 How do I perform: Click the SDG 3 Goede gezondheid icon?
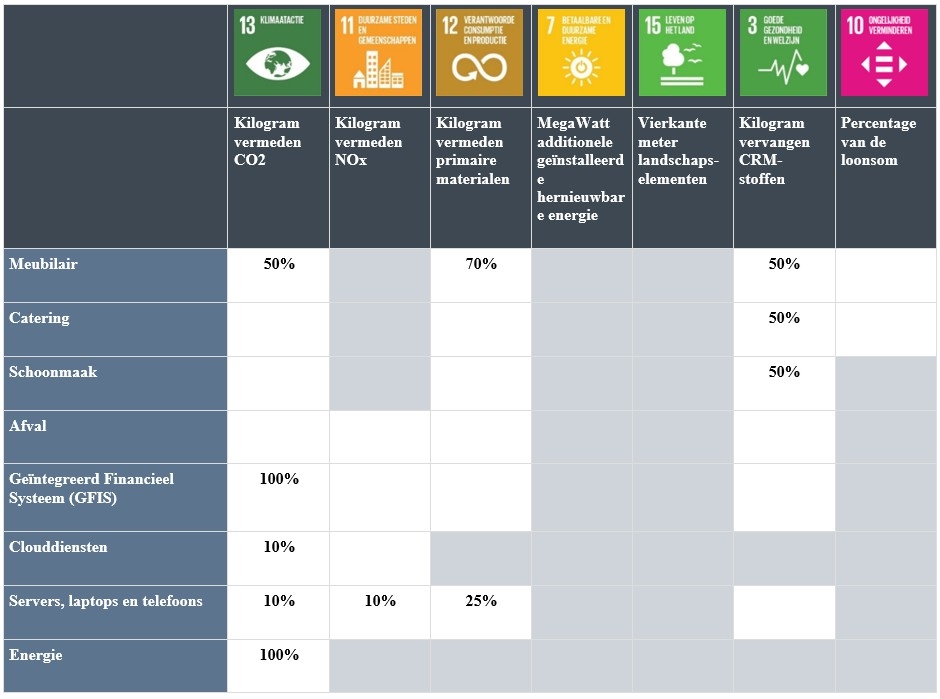[784, 53]
